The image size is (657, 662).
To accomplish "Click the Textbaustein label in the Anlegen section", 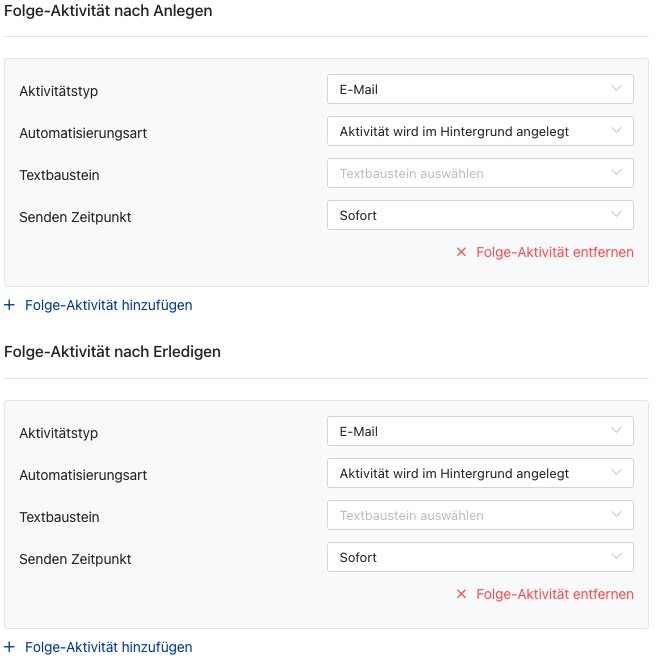I will [x=59, y=175].
